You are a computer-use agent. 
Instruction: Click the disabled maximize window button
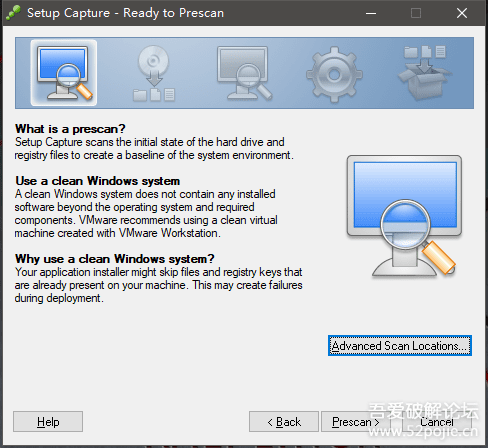coord(416,13)
